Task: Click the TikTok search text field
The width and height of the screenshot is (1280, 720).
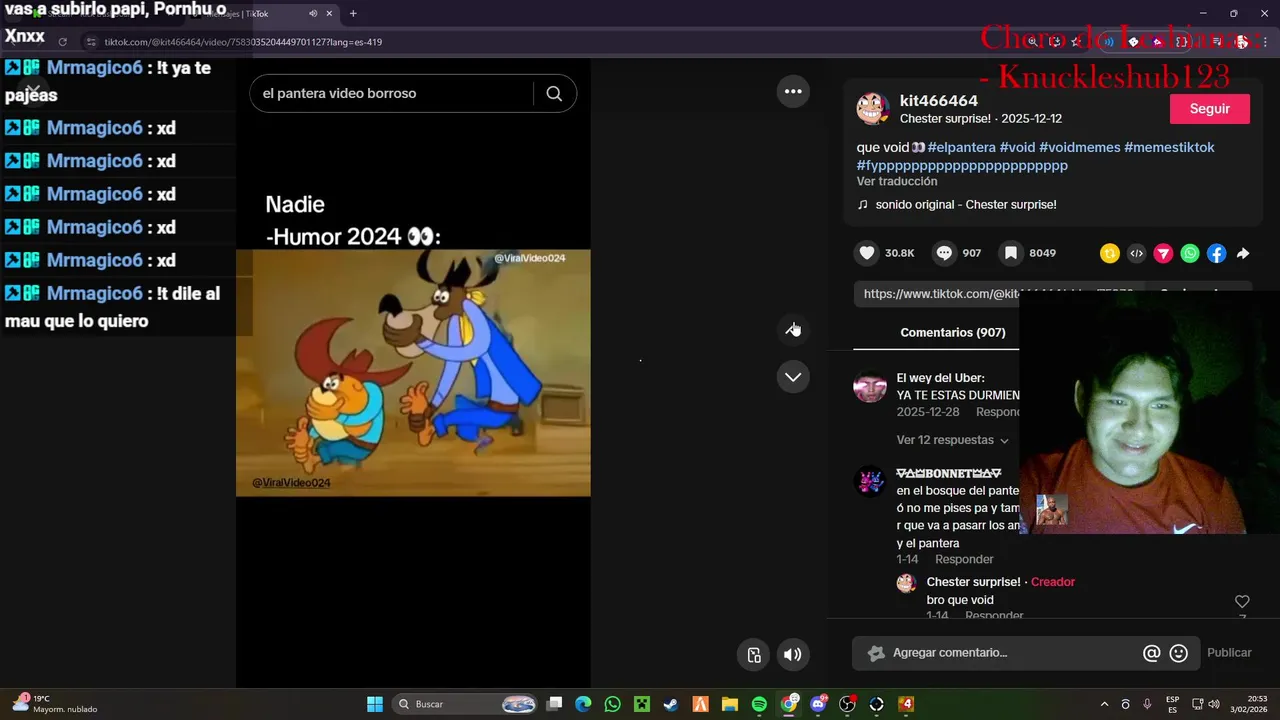Action: pos(392,93)
